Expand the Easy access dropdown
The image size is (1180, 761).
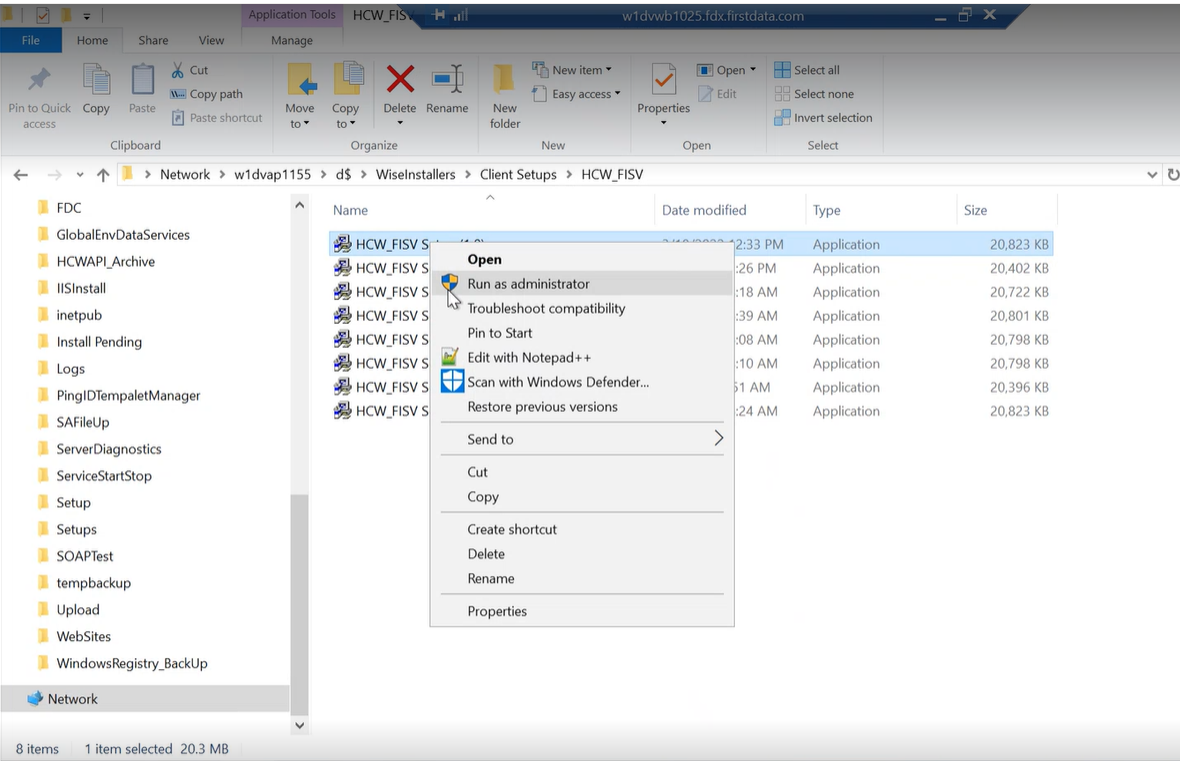[x=618, y=94]
